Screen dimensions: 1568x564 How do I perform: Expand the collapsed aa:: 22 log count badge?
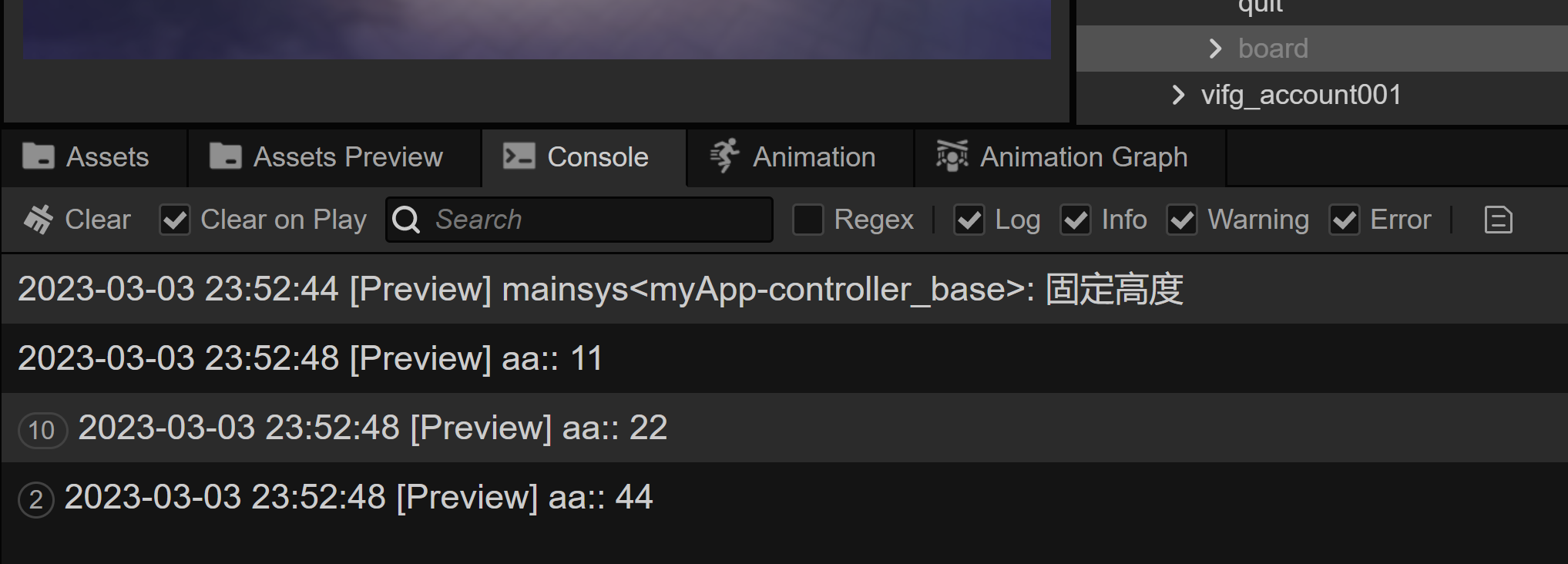42,430
